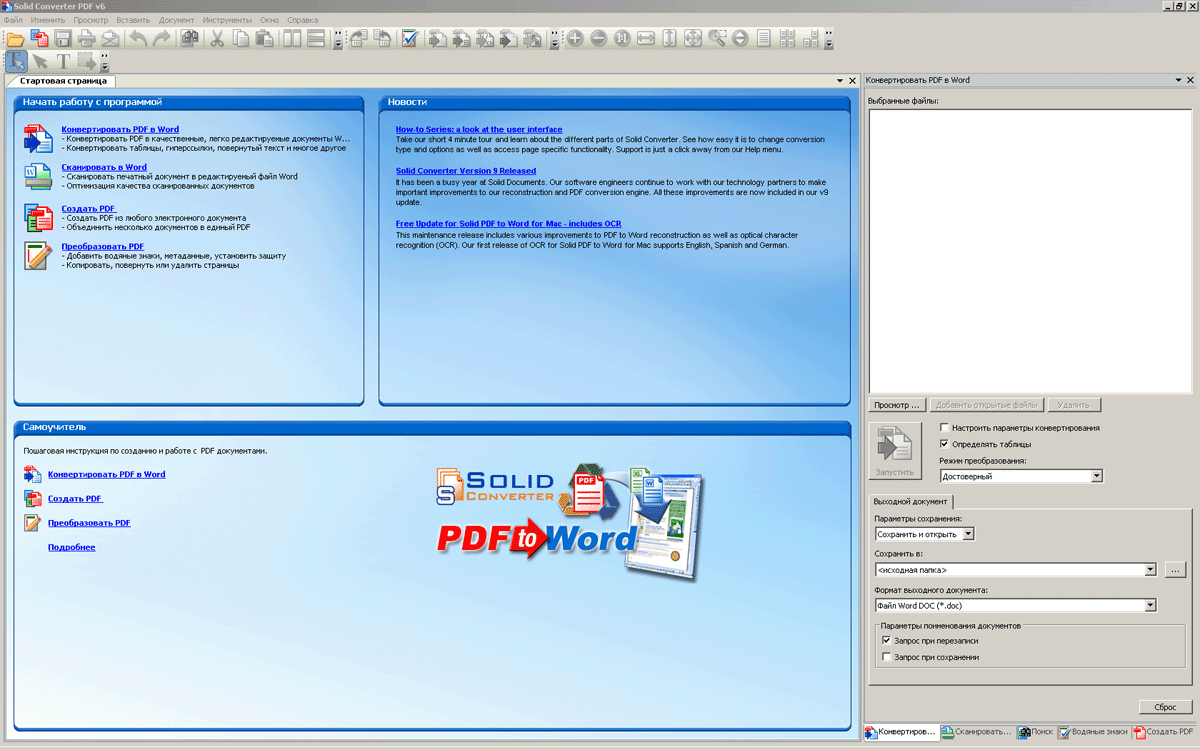Open the Просмотр menu
Image resolution: width=1200 pixels, height=750 pixels.
(91, 20)
